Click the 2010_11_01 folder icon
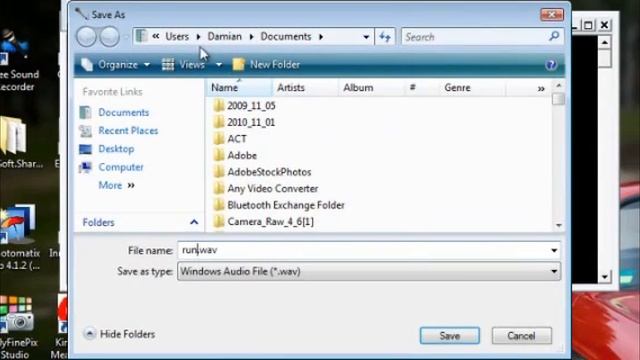This screenshot has height=360, width=640. click(219, 122)
